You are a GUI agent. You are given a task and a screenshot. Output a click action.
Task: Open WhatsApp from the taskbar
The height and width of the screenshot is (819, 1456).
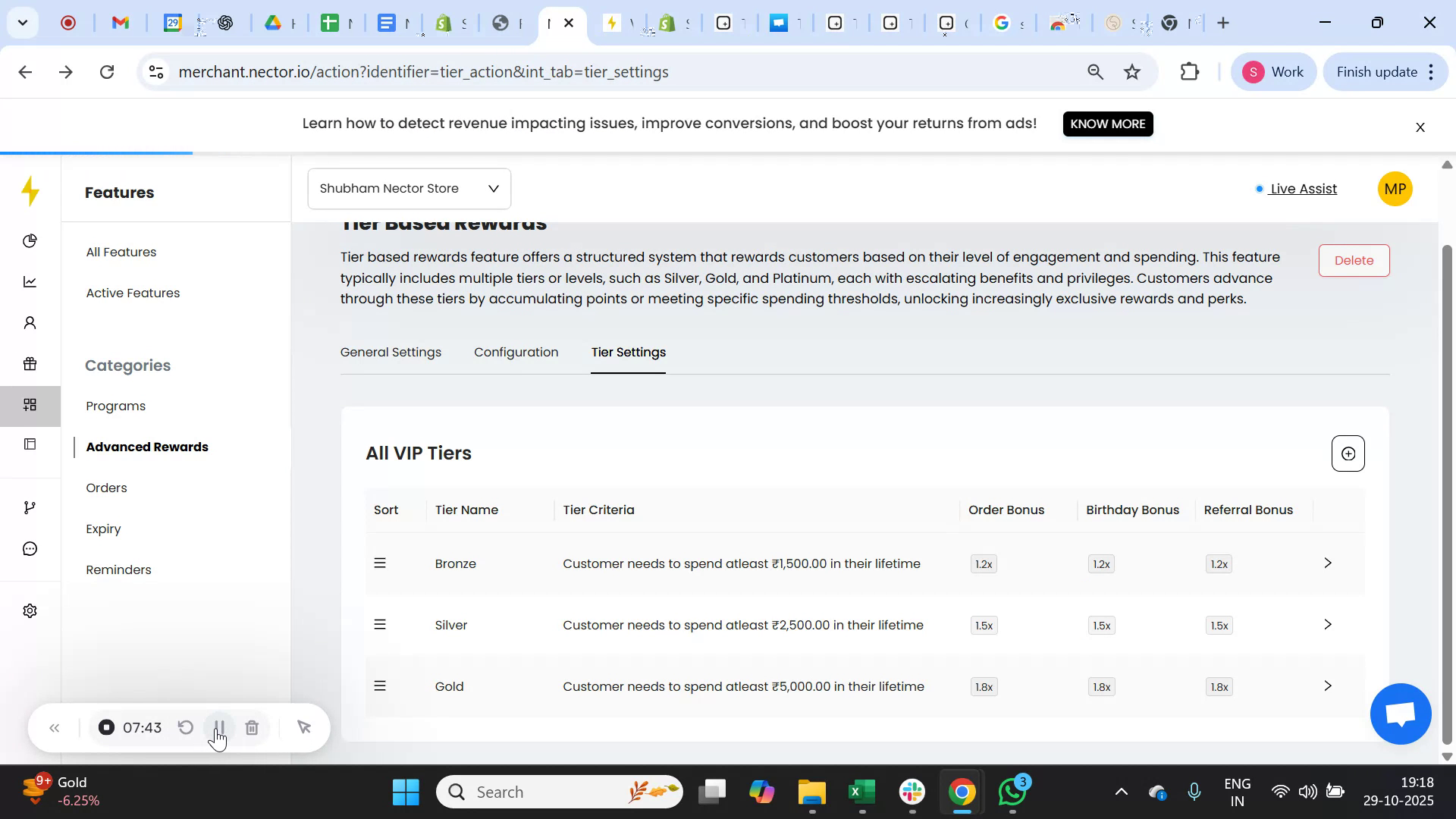tap(1012, 791)
